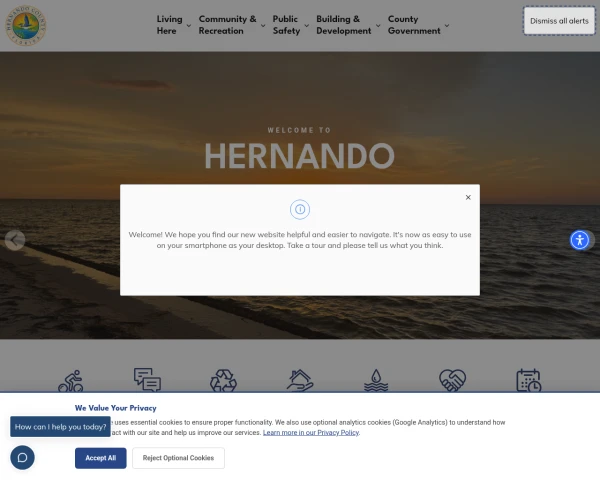Close the welcome message popup
Screen dimensions: 600x480
pyautogui.click(x=468, y=198)
